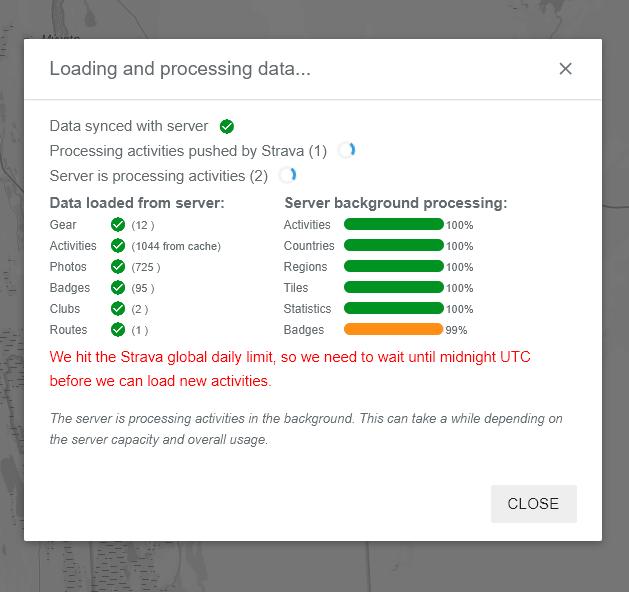Click the Gear row green checkmark
Image resolution: width=629 pixels, height=592 pixels.
[118, 225]
